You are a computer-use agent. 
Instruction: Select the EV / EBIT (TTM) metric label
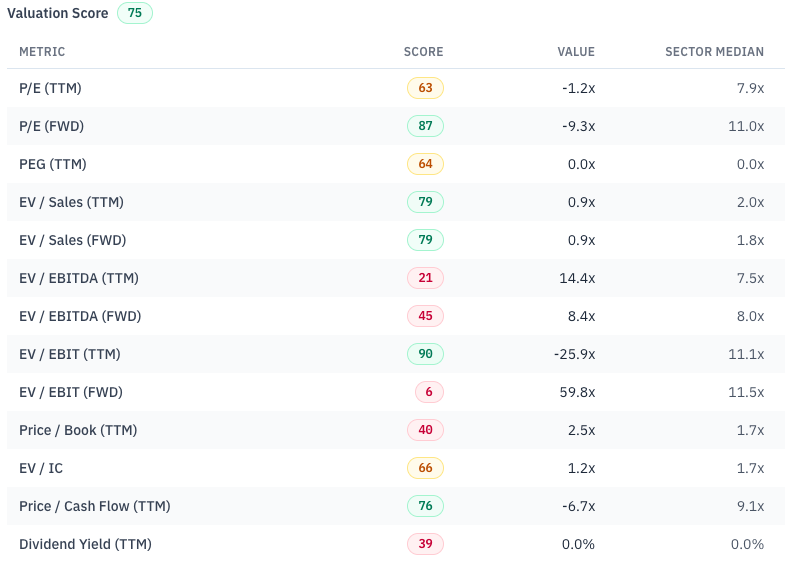click(70, 354)
